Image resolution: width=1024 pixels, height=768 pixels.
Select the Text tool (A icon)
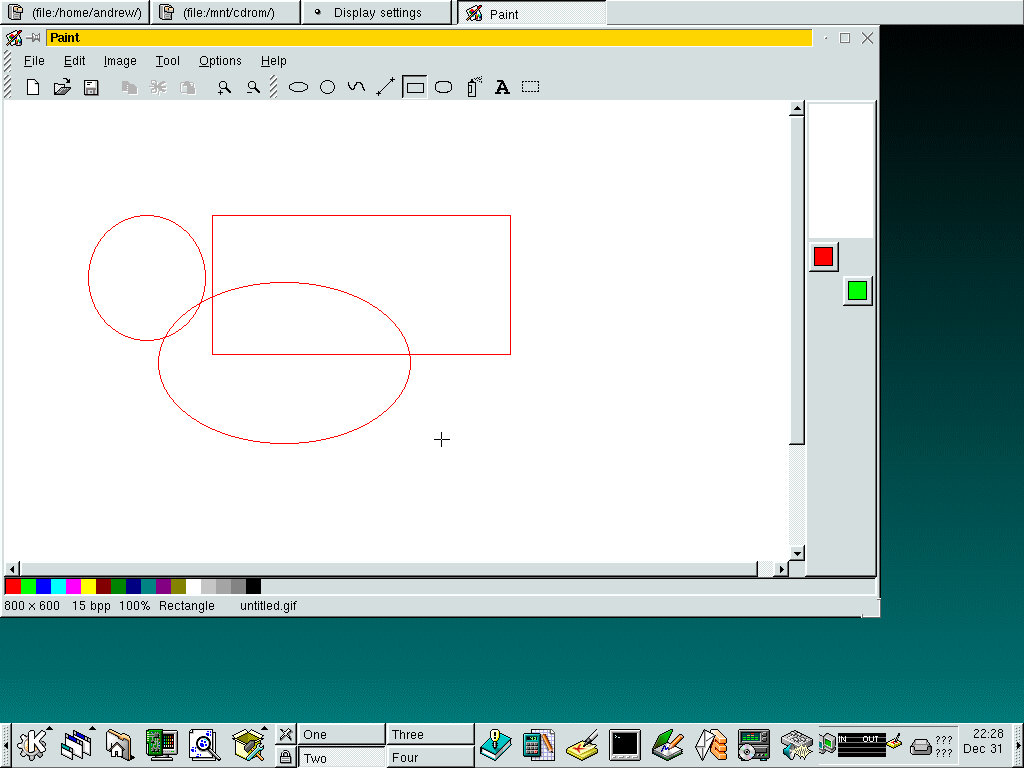(502, 87)
